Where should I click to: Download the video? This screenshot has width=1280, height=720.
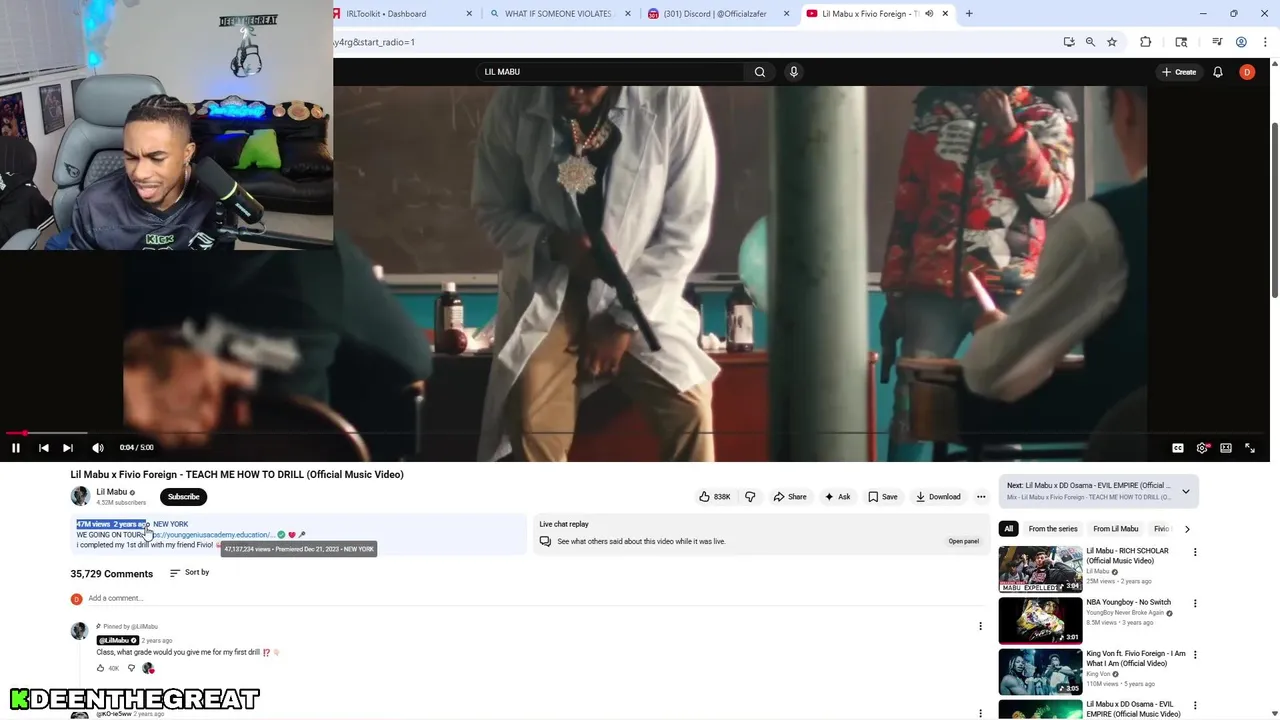[938, 497]
